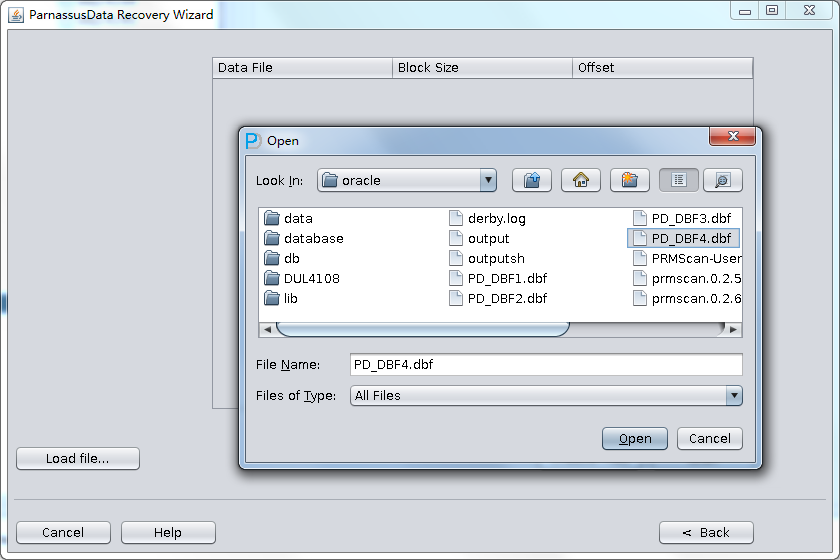Viewport: 840px width, 560px height.
Task: Select the lib folder
Action: pos(281,298)
